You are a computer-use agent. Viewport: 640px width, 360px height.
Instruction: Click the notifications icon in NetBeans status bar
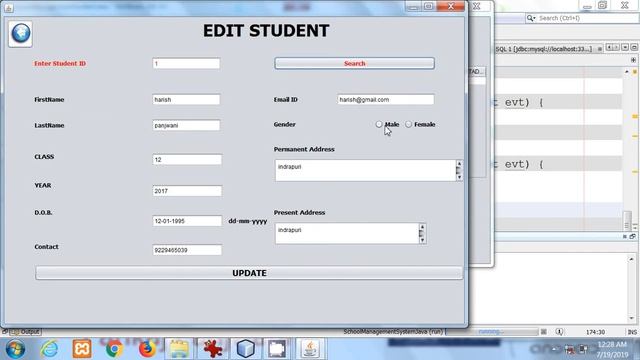coord(560,332)
